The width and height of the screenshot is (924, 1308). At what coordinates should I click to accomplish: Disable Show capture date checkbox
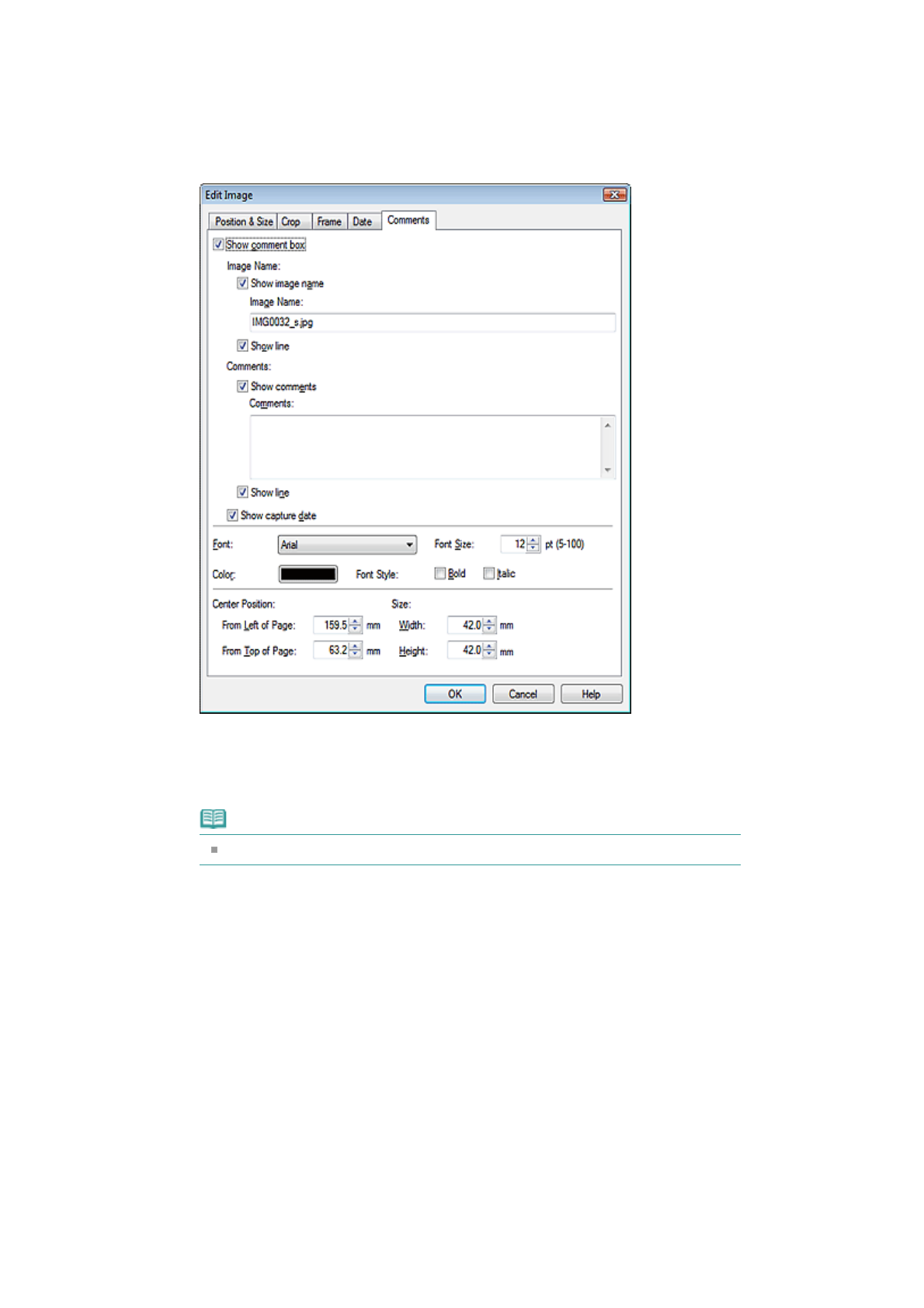(x=232, y=515)
